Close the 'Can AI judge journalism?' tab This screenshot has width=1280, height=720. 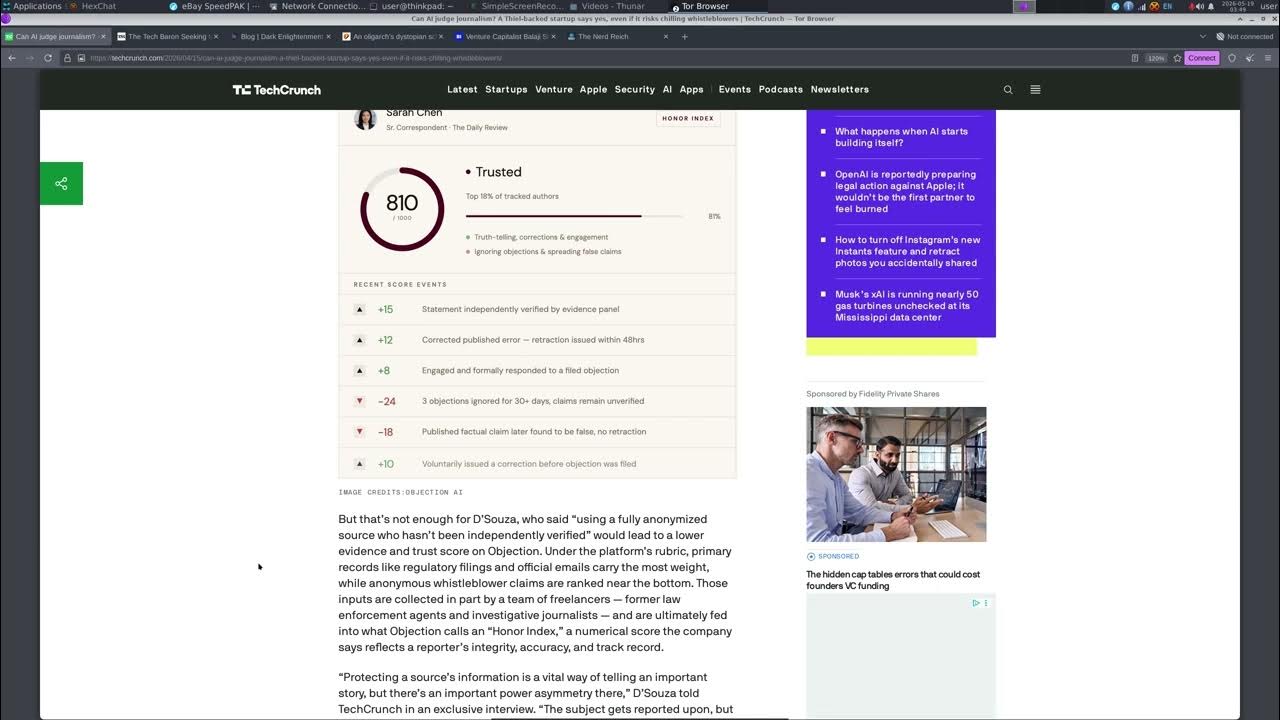point(102,37)
